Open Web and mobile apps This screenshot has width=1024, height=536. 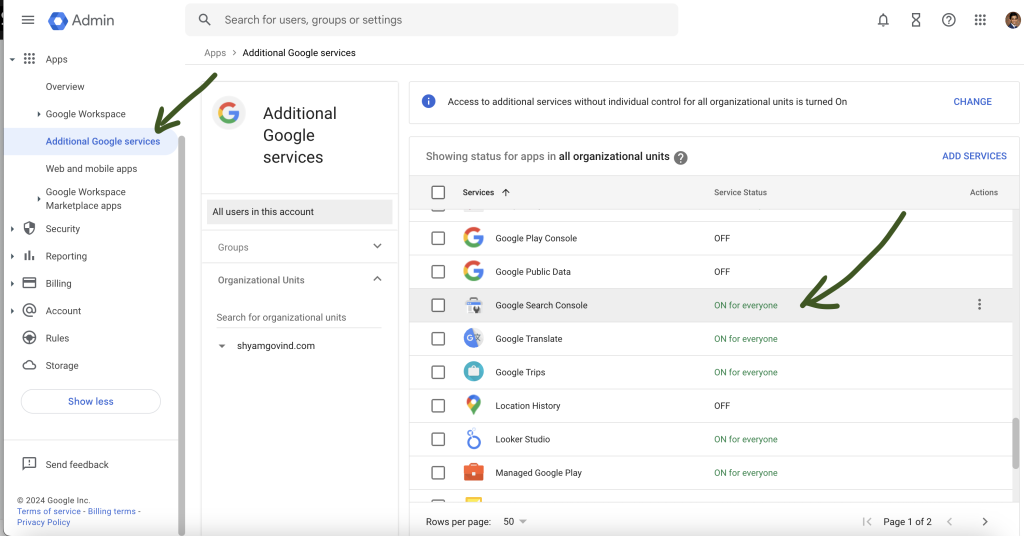pyautogui.click(x=91, y=168)
